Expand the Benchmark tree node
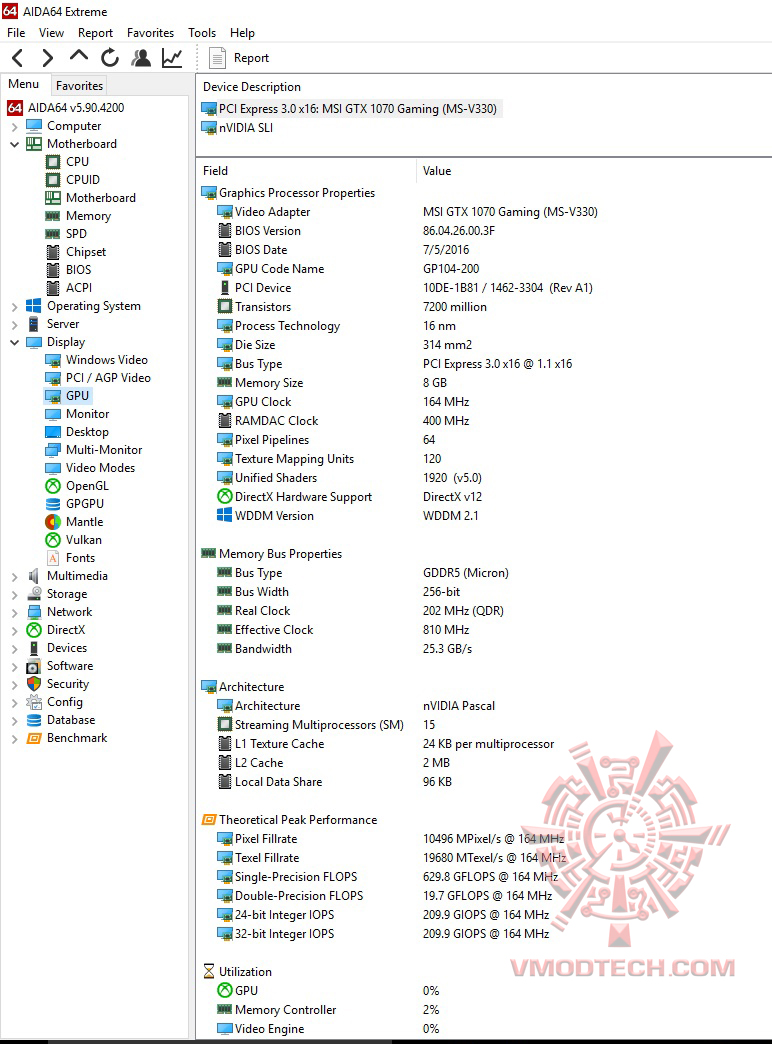772x1044 pixels. [x=15, y=738]
